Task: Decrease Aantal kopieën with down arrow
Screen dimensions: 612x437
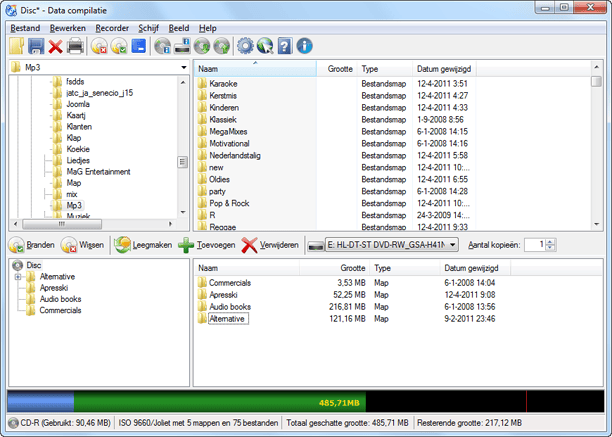Action: pyautogui.click(x=550, y=248)
